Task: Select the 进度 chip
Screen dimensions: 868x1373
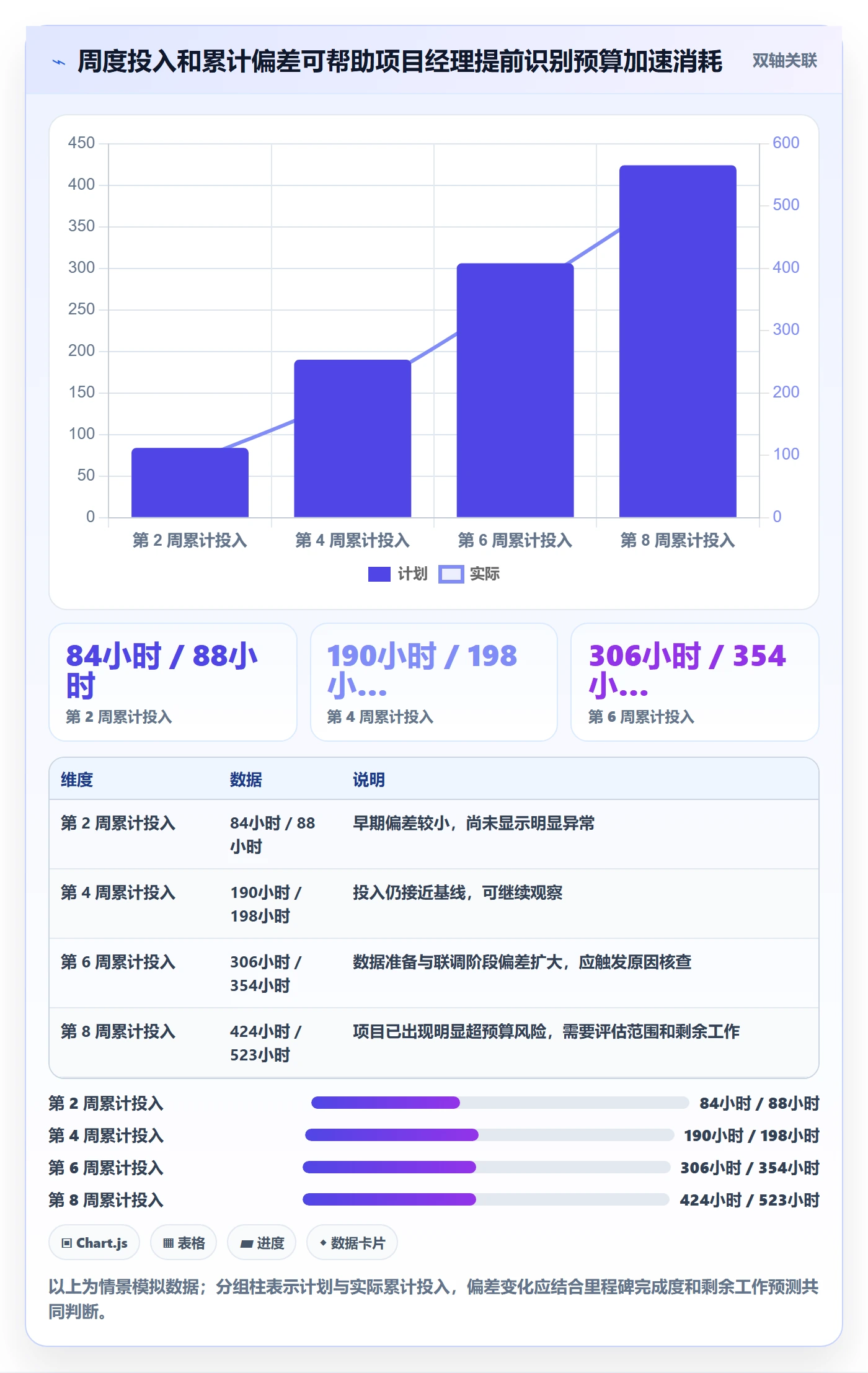Action: 262,1243
